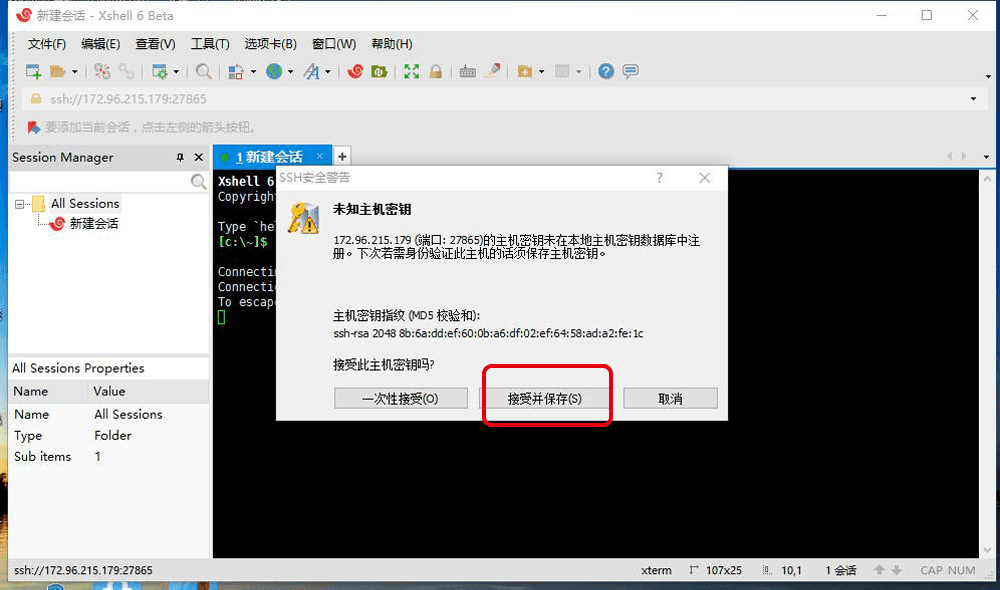1000x590 pixels.
Task: Expand the font toolbar dropdown arrow
Action: pos(327,72)
